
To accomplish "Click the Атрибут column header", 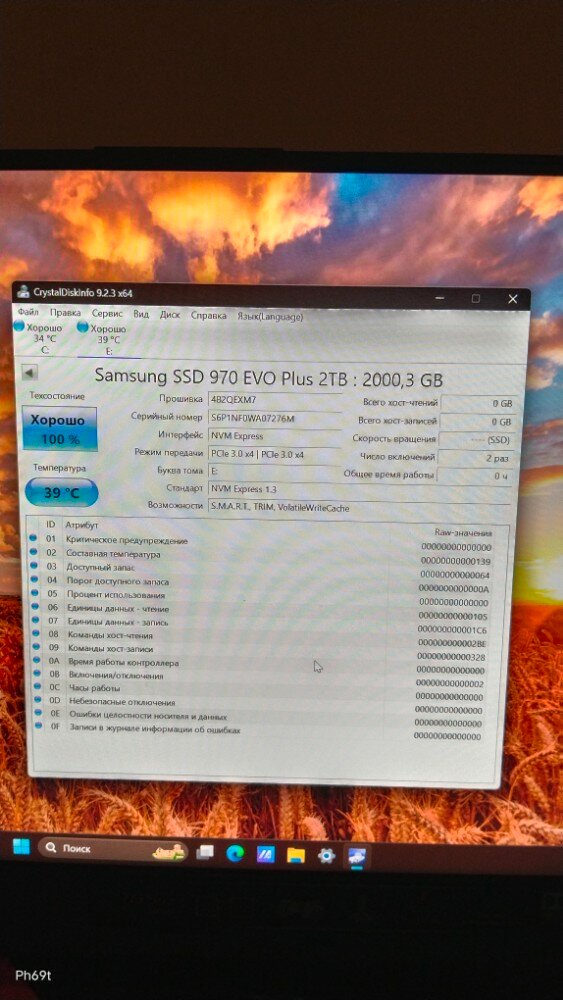I will (80, 524).
